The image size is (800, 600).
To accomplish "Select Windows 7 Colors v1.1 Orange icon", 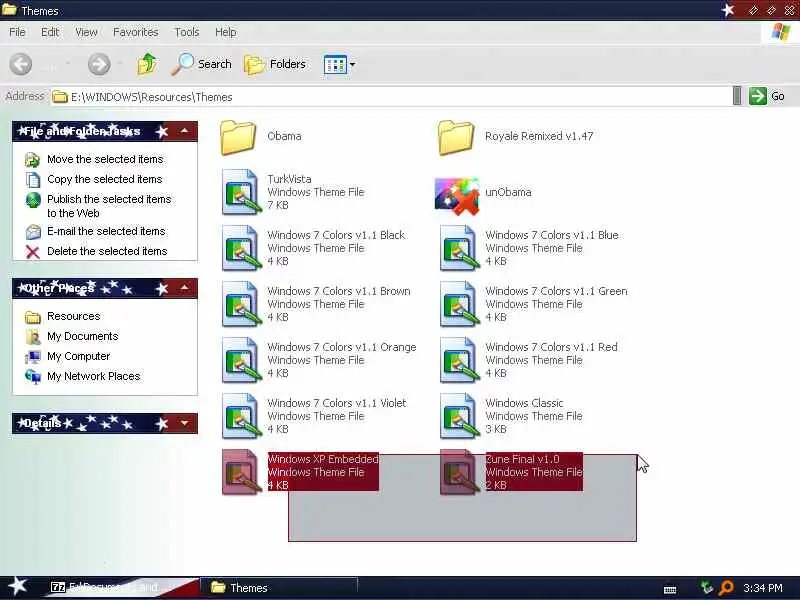I will tap(240, 360).
